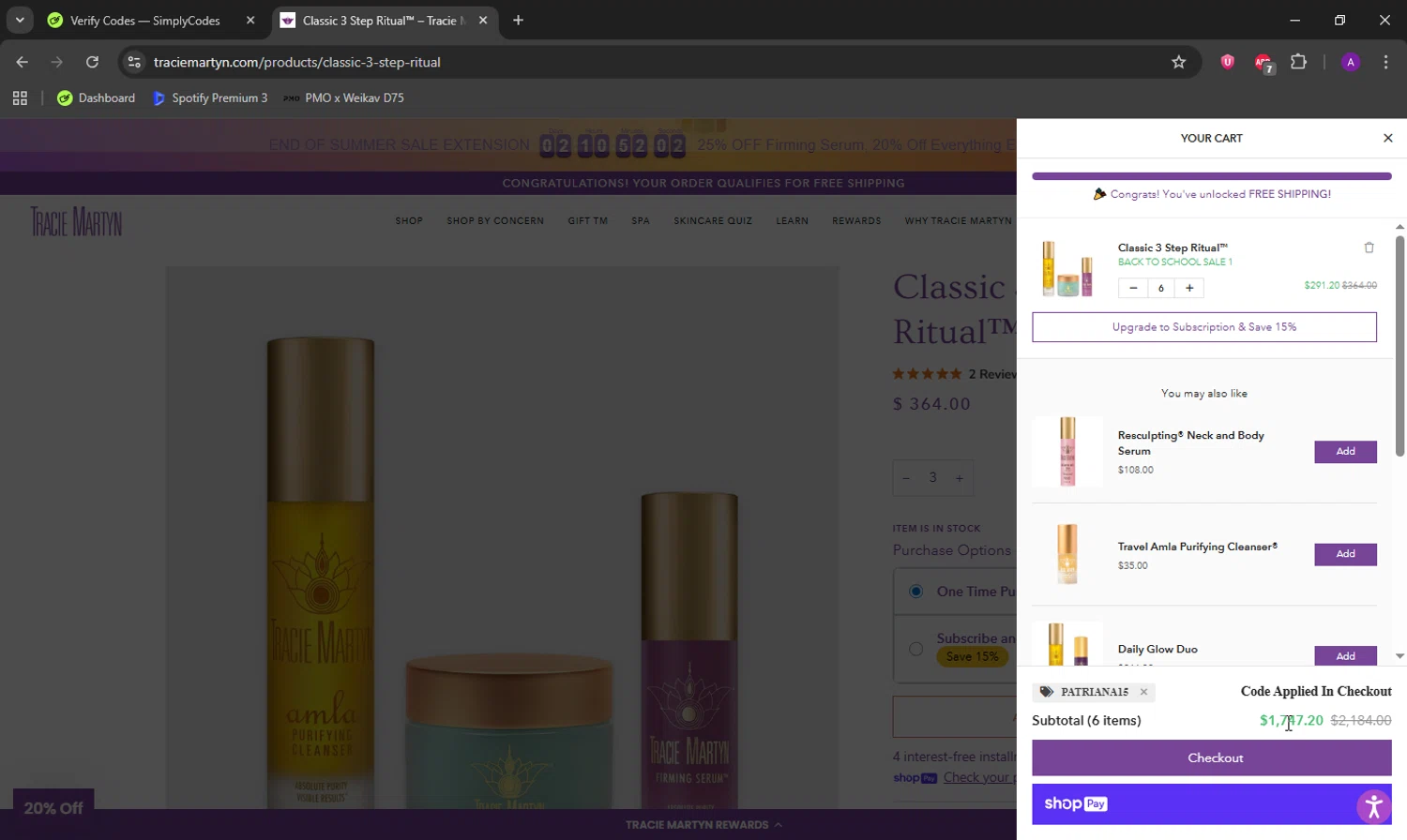Open the SHOP menu

[409, 221]
